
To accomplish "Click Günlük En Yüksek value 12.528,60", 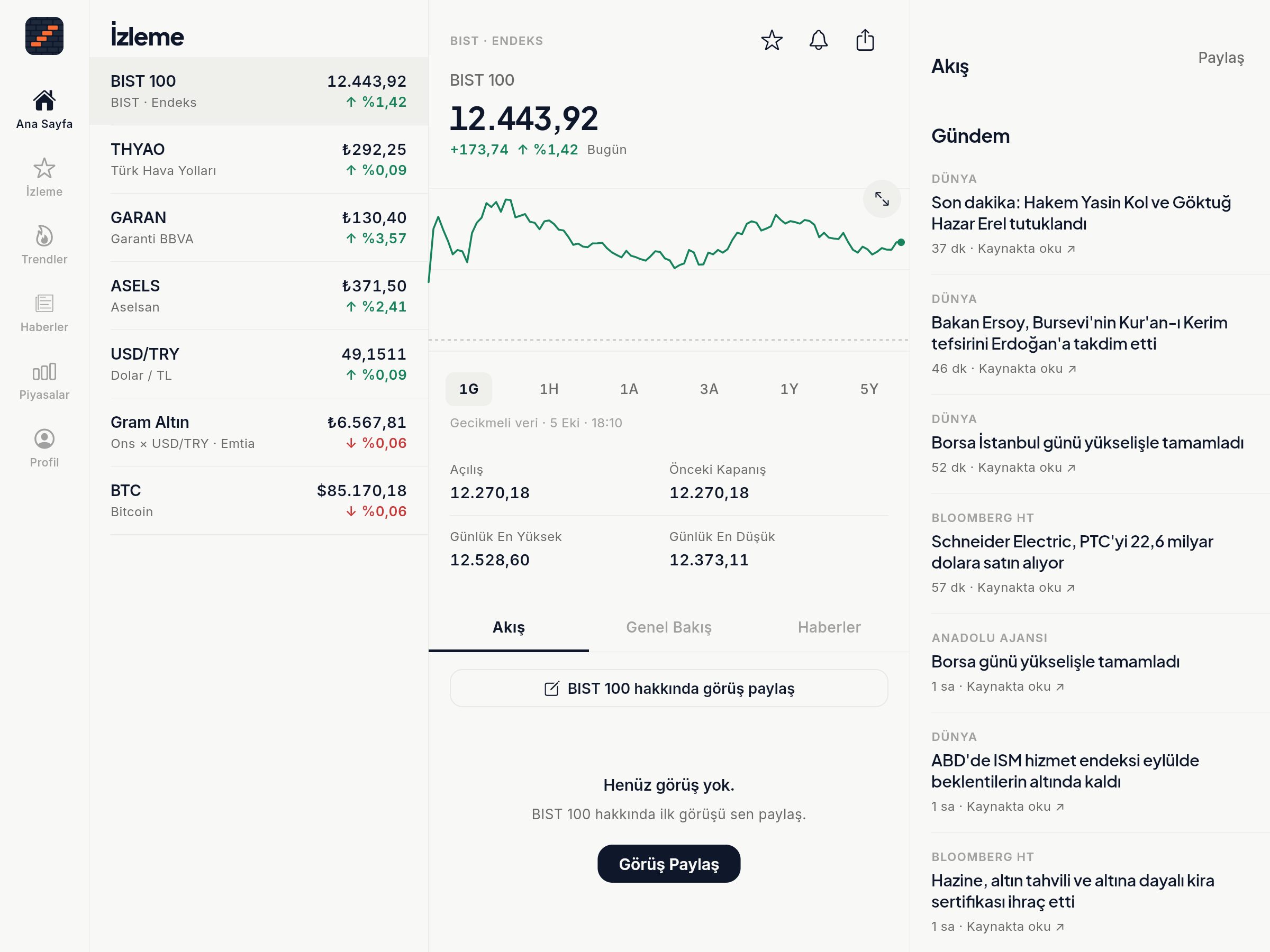I will point(489,560).
